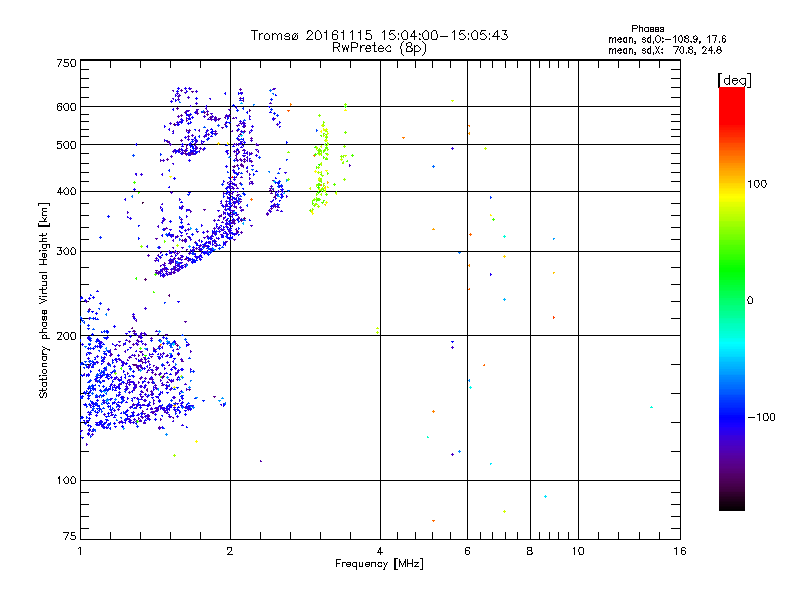Screen dimensions: 800x600
Task: Click the 'Phases' header text
Action: 647,29
